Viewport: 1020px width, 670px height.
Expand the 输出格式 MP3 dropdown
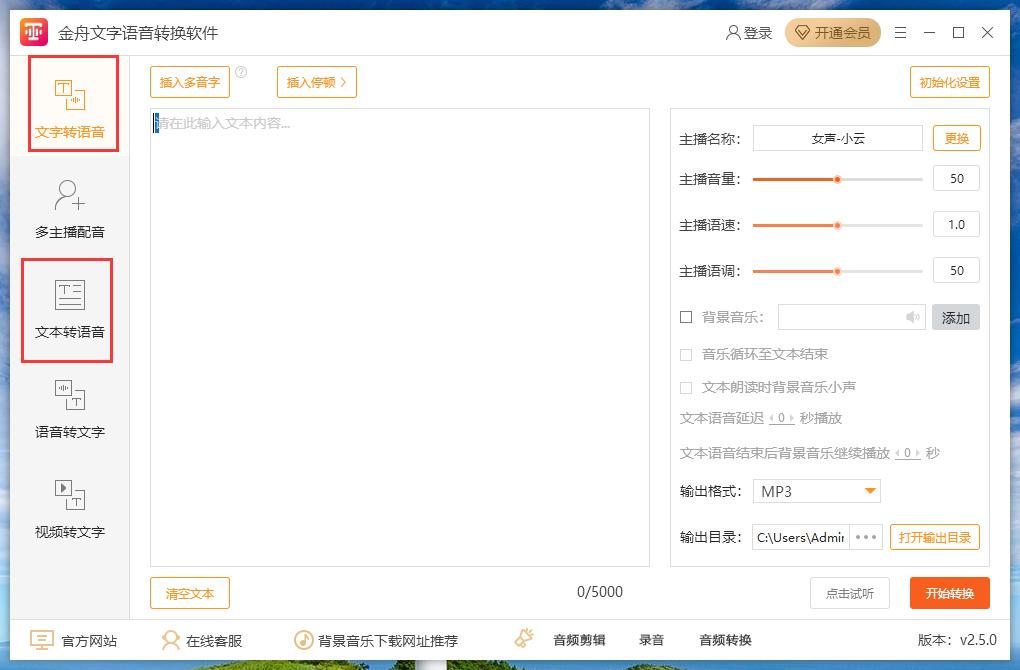[x=870, y=491]
